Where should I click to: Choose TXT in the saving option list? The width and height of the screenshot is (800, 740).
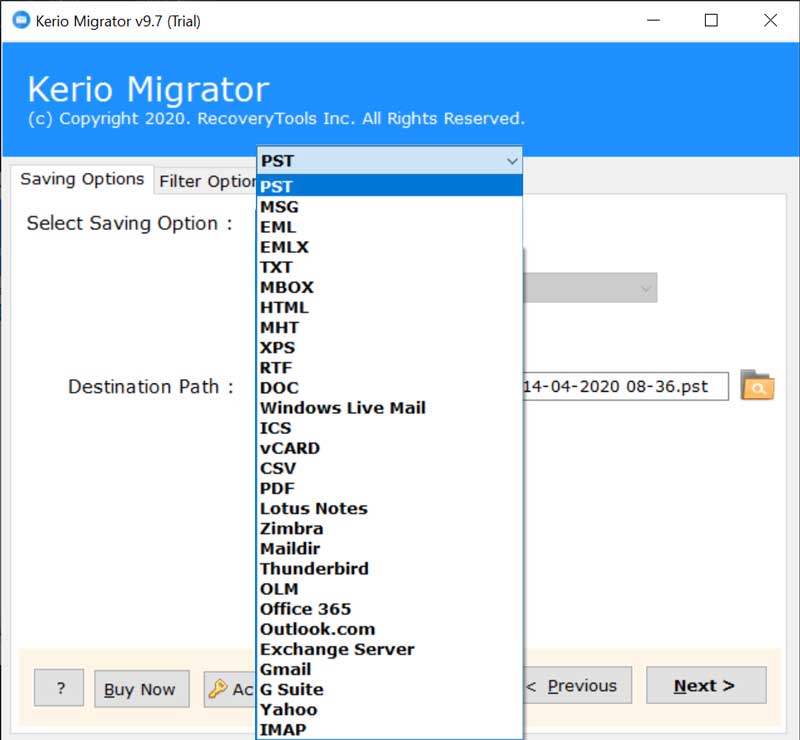point(390,267)
